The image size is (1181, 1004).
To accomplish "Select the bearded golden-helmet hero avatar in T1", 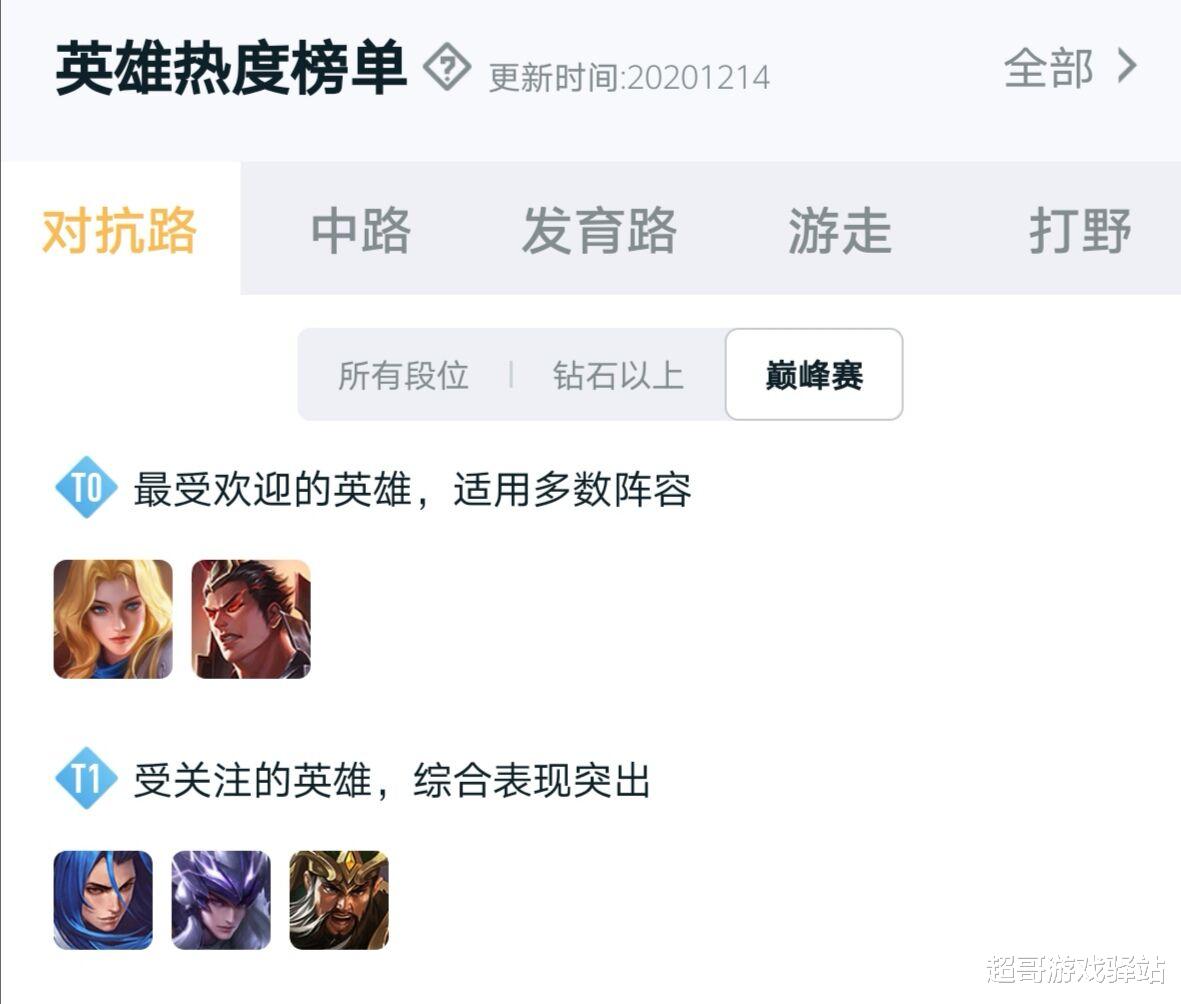I will [x=339, y=900].
